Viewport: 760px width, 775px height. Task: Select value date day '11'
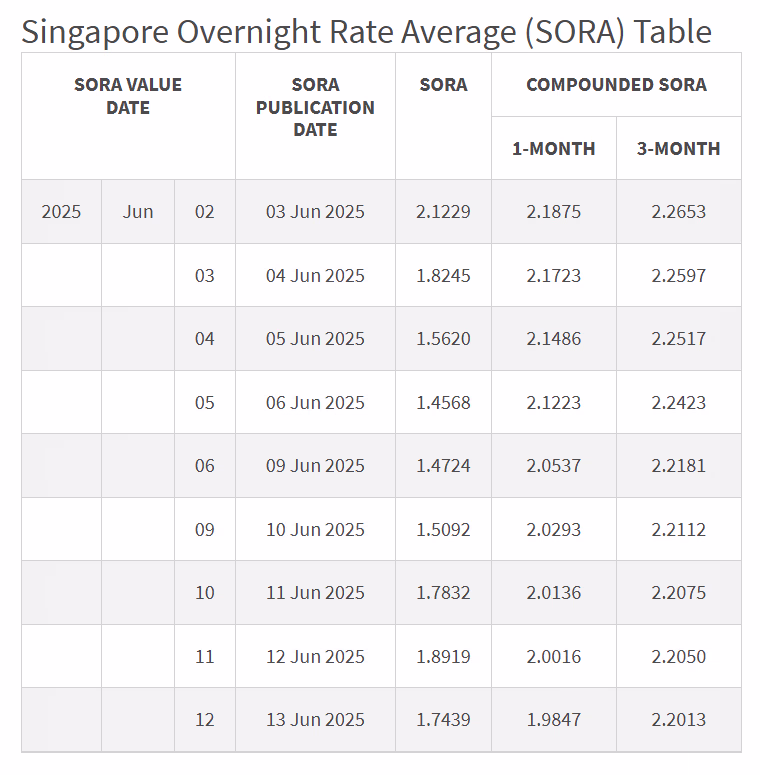pyautogui.click(x=205, y=656)
